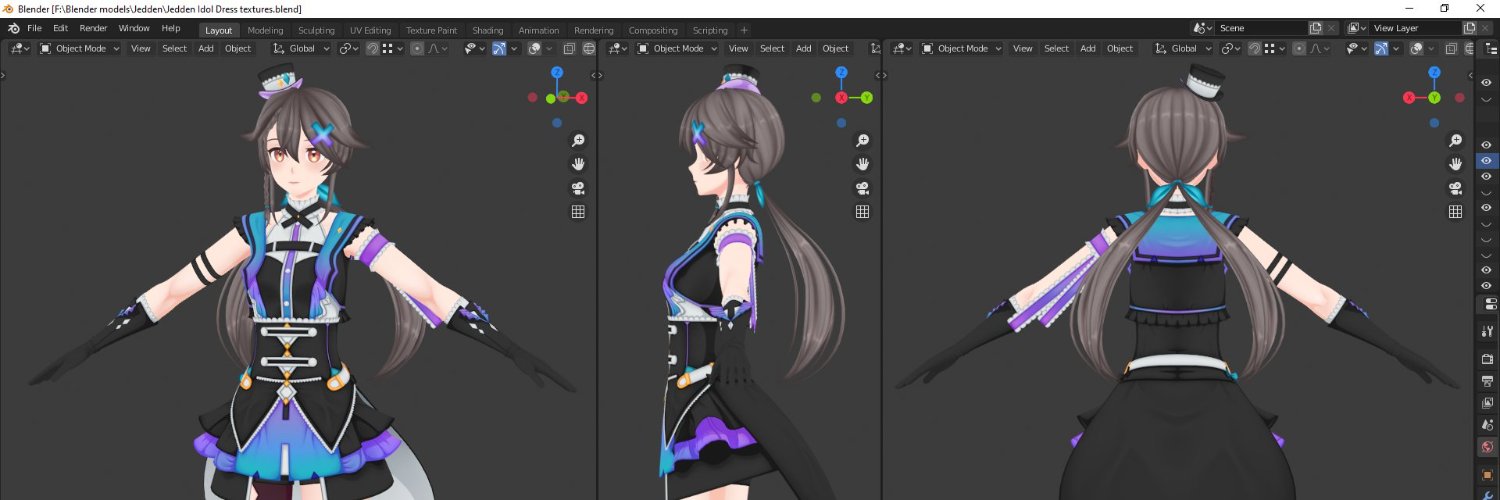Image resolution: width=1500 pixels, height=500 pixels.
Task: Open editor type dropdown in left viewport
Action: pos(20,48)
